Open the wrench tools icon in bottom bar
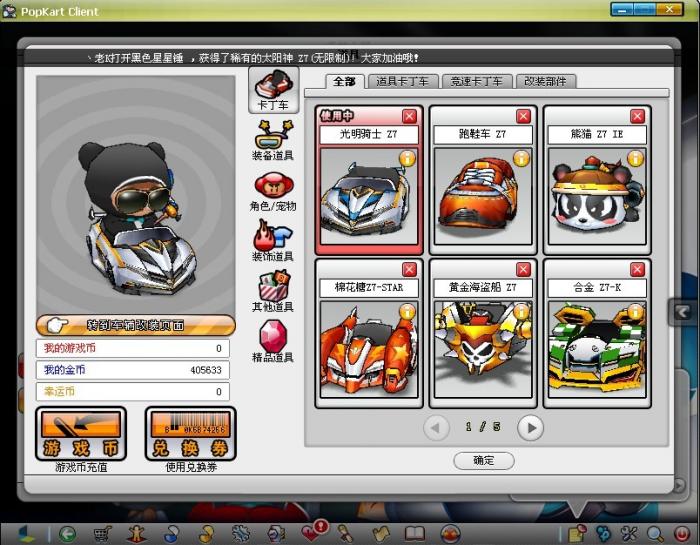700x545 pixels. pos(629,533)
